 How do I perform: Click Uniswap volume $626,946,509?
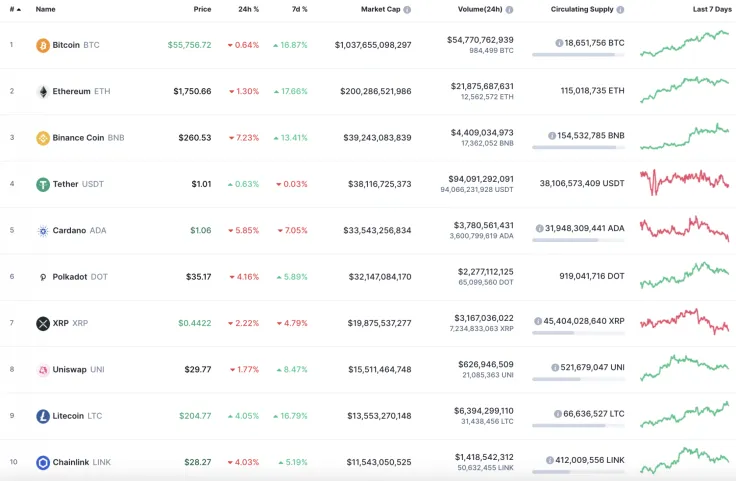[x=486, y=365]
